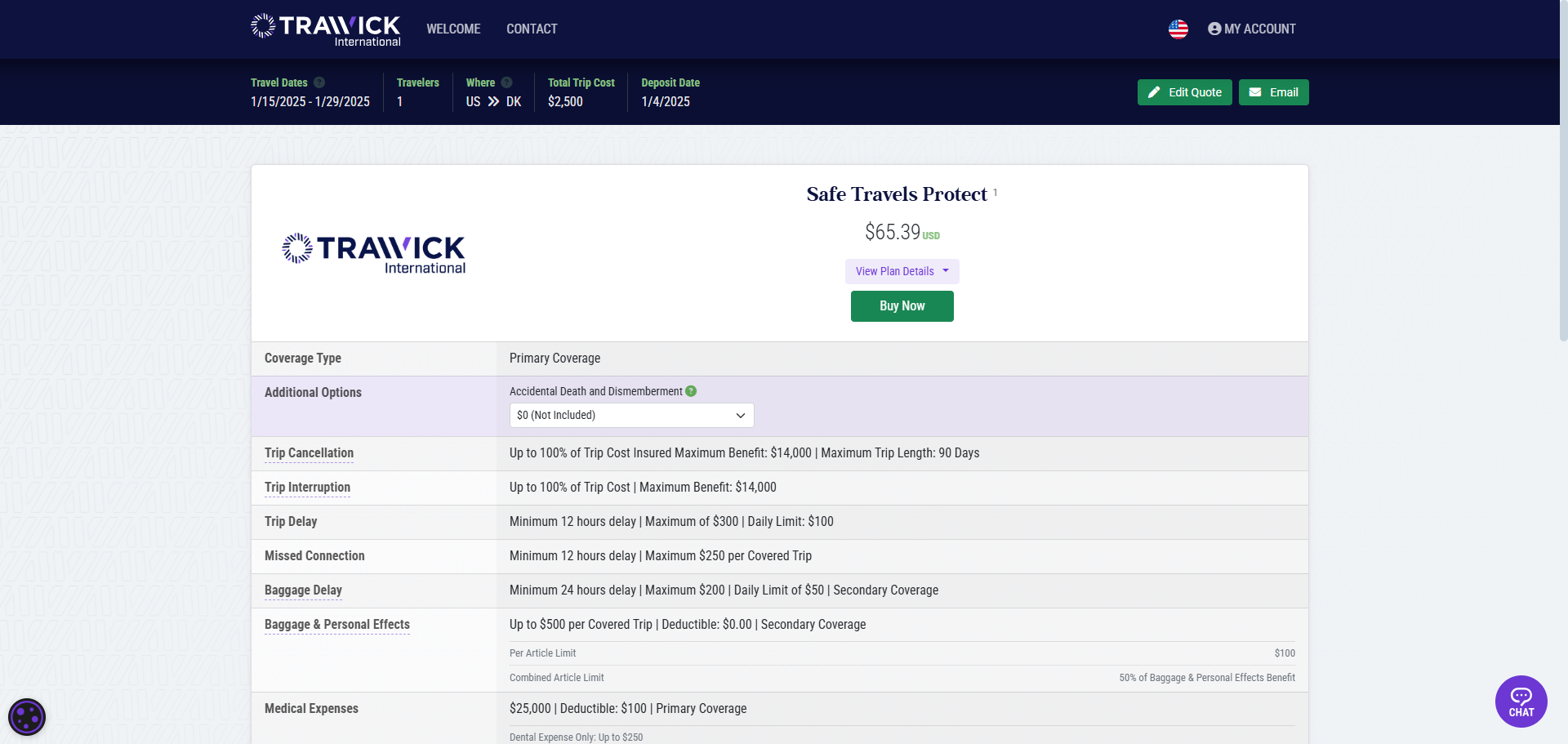Open the cookie preferences icon
The image size is (1568, 744).
(27, 717)
